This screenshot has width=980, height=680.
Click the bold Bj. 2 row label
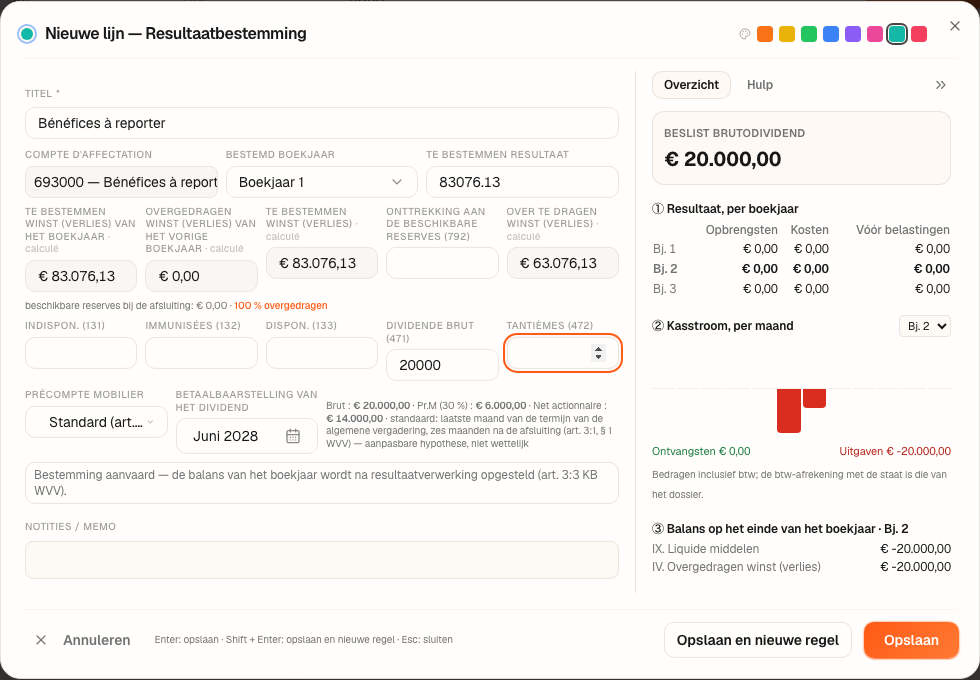coord(665,269)
